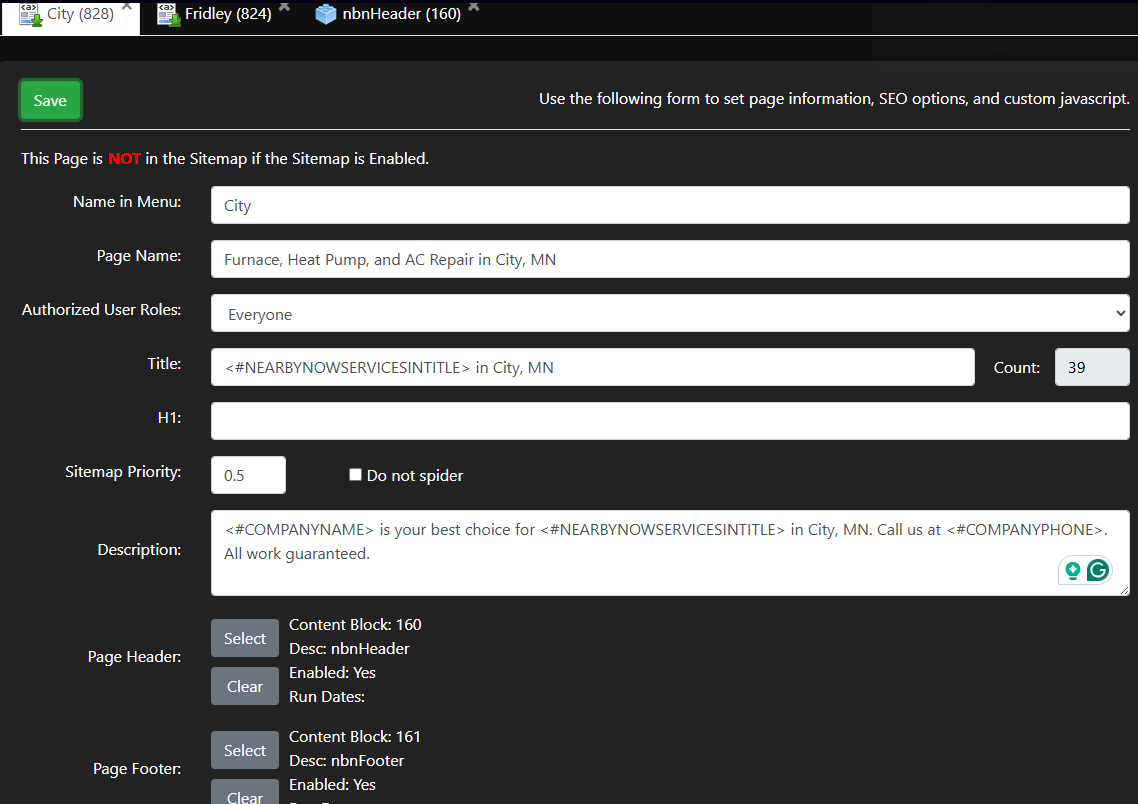The height and width of the screenshot is (804, 1138).
Task: Close the City (828) tab
Action: coord(127,6)
